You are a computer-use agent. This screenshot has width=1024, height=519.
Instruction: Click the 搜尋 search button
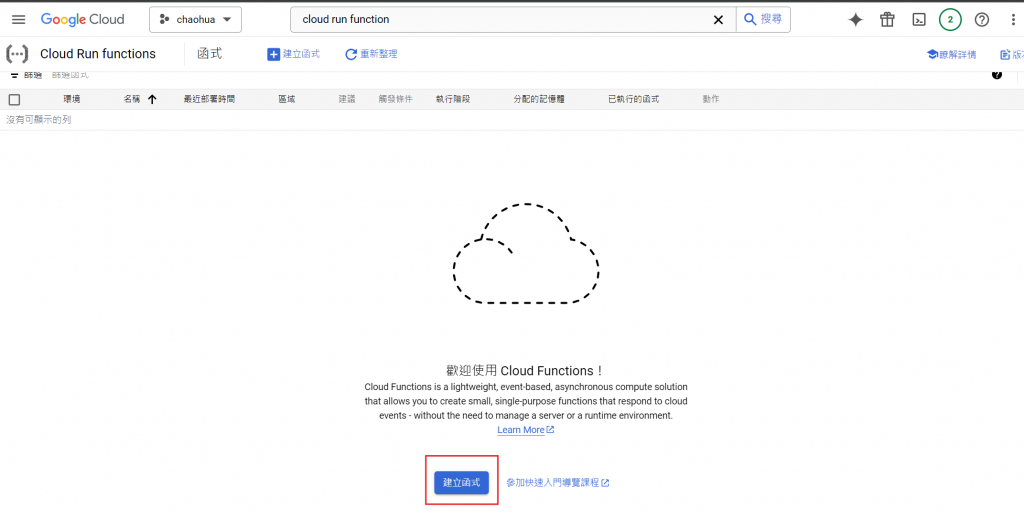click(763, 20)
